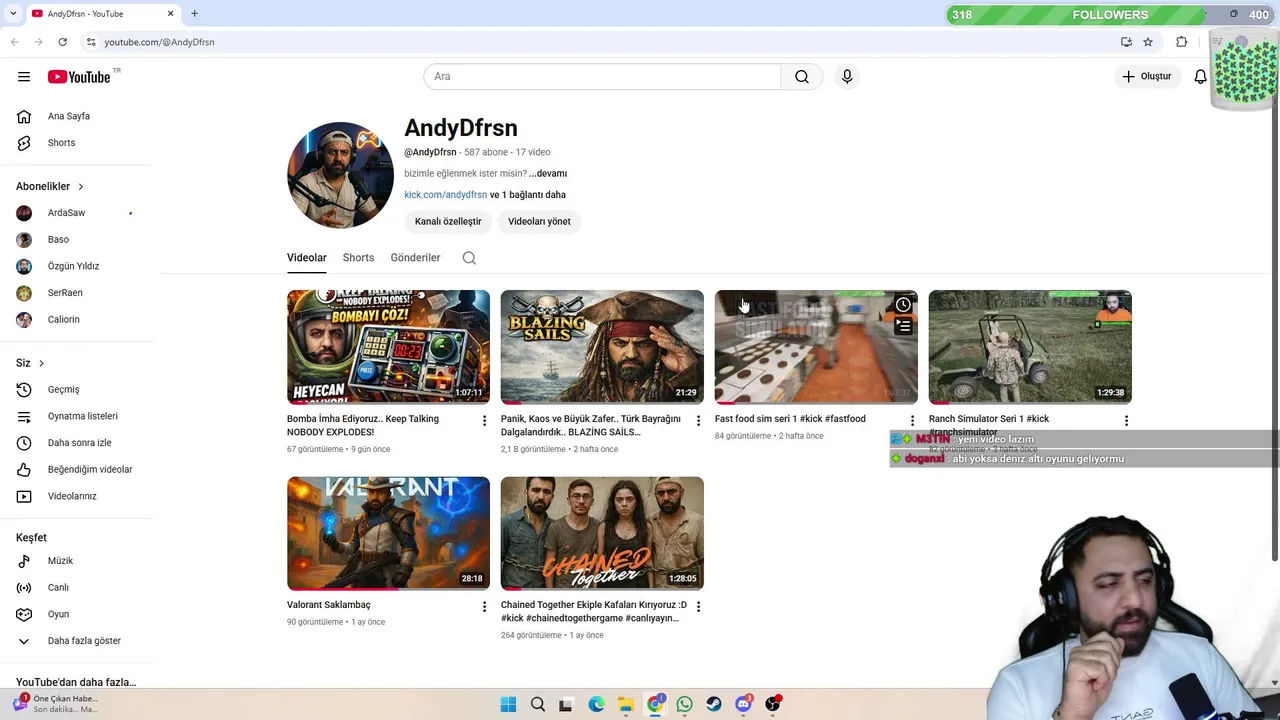Switch to the Gönderiler tab
Image resolution: width=1280 pixels, height=720 pixels.
click(x=415, y=258)
